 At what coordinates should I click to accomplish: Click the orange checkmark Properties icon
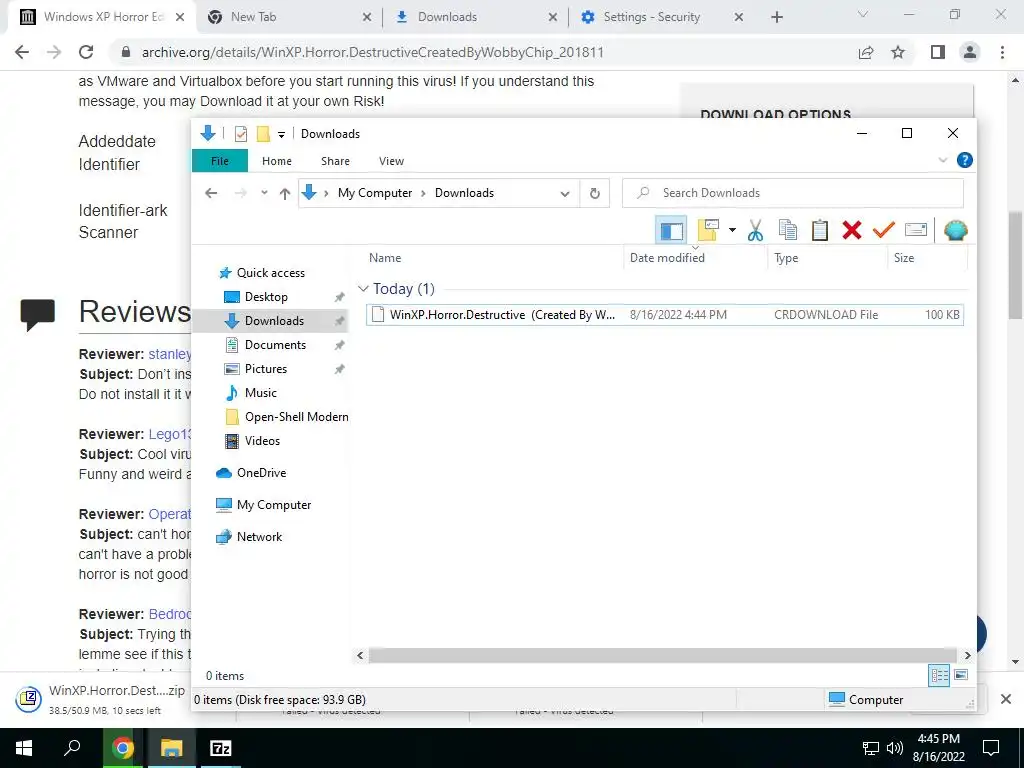pyautogui.click(x=884, y=230)
